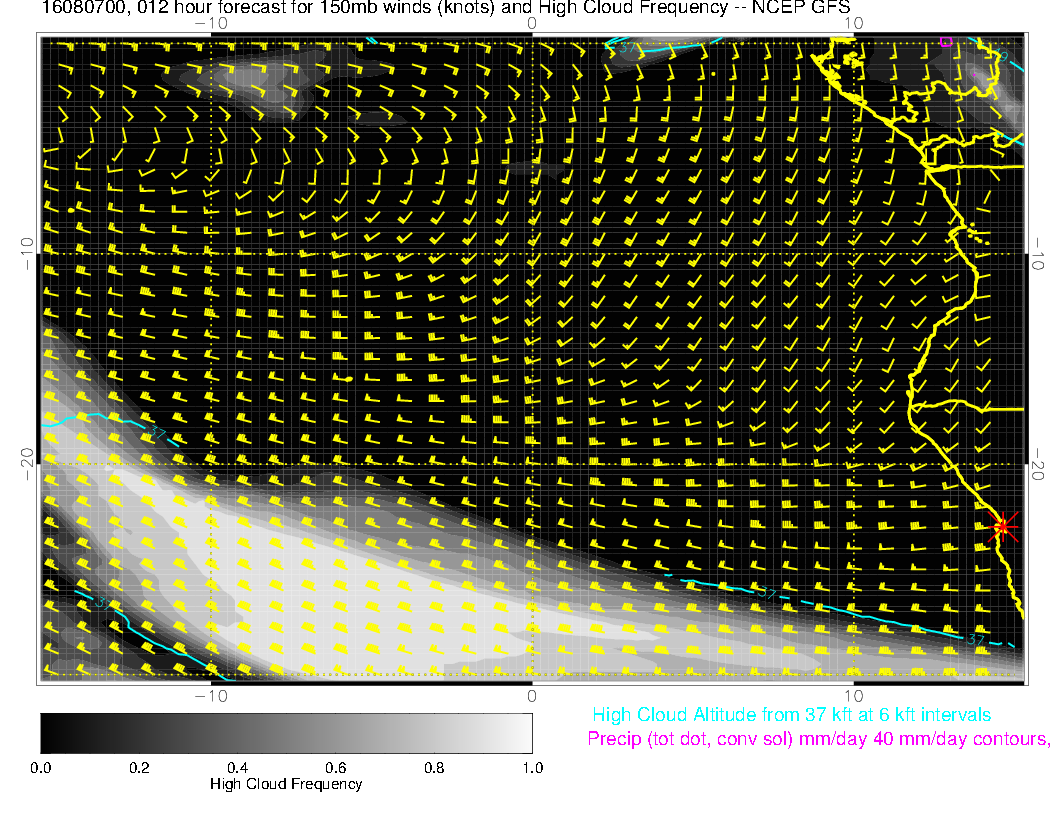Click the cyan 'High Cloud Altitude' legend text
The image size is (1056, 816).
pyautogui.click(x=791, y=715)
